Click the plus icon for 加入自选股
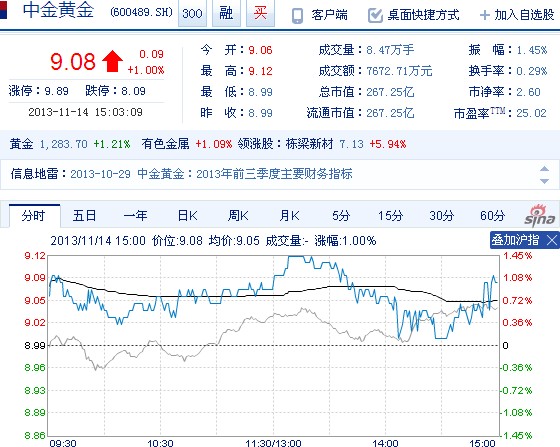The image size is (560, 447). 484,15
